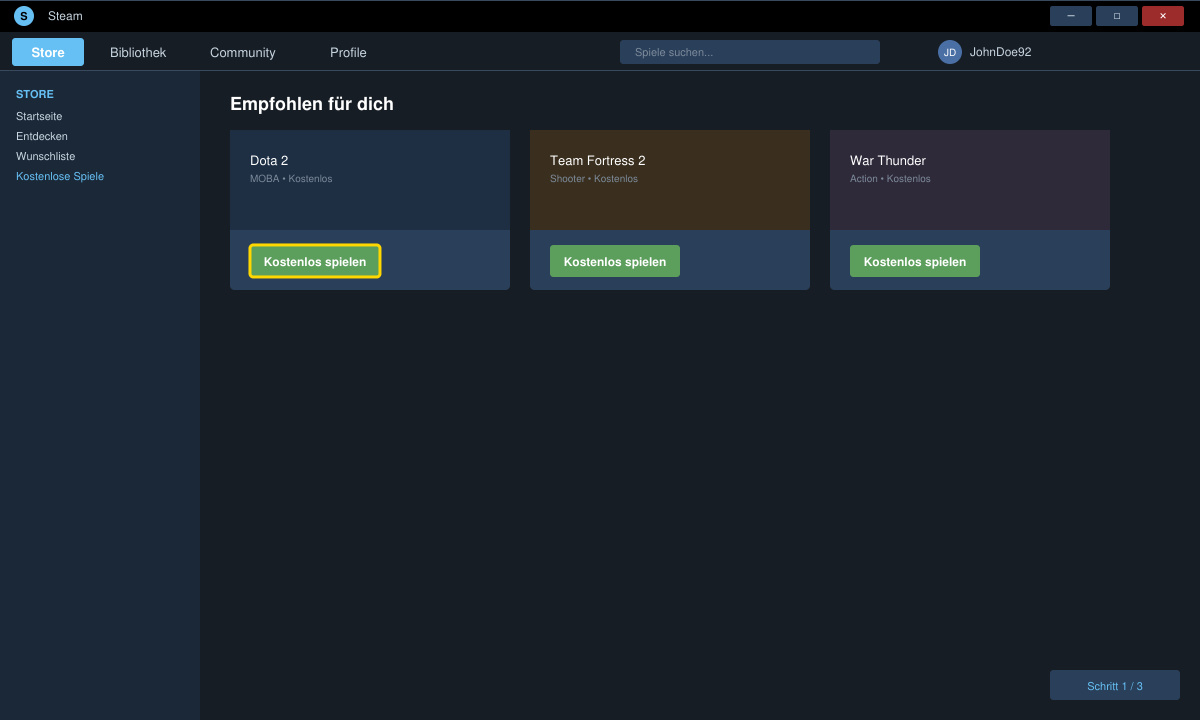Minimize the Steam window
The width and height of the screenshot is (1200, 720).
pos(1071,16)
